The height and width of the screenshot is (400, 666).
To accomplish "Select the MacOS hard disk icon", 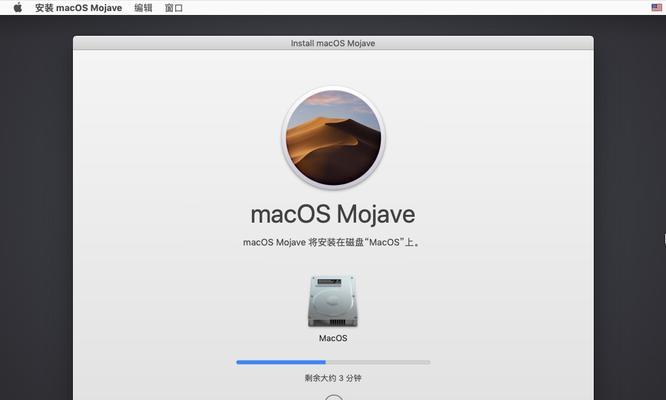I will (x=333, y=301).
